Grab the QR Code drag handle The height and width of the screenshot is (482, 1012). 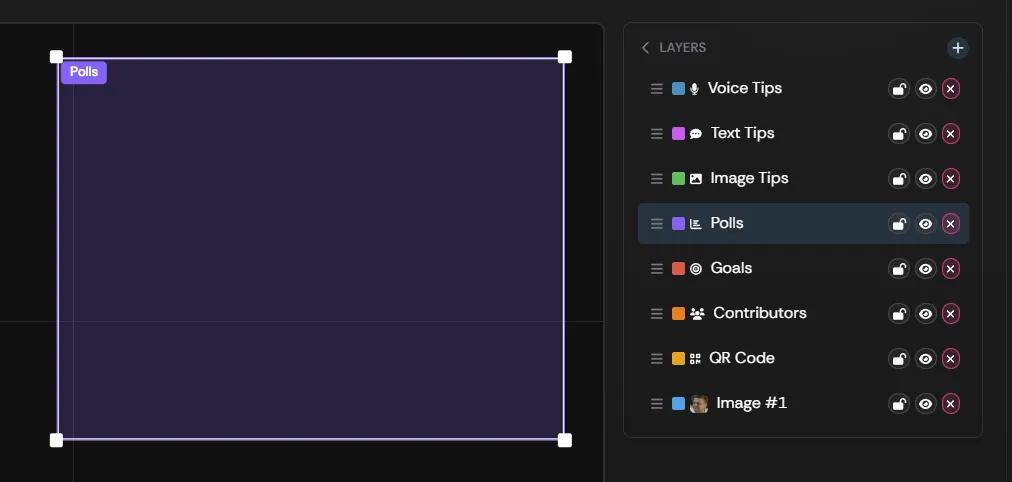pos(656,359)
